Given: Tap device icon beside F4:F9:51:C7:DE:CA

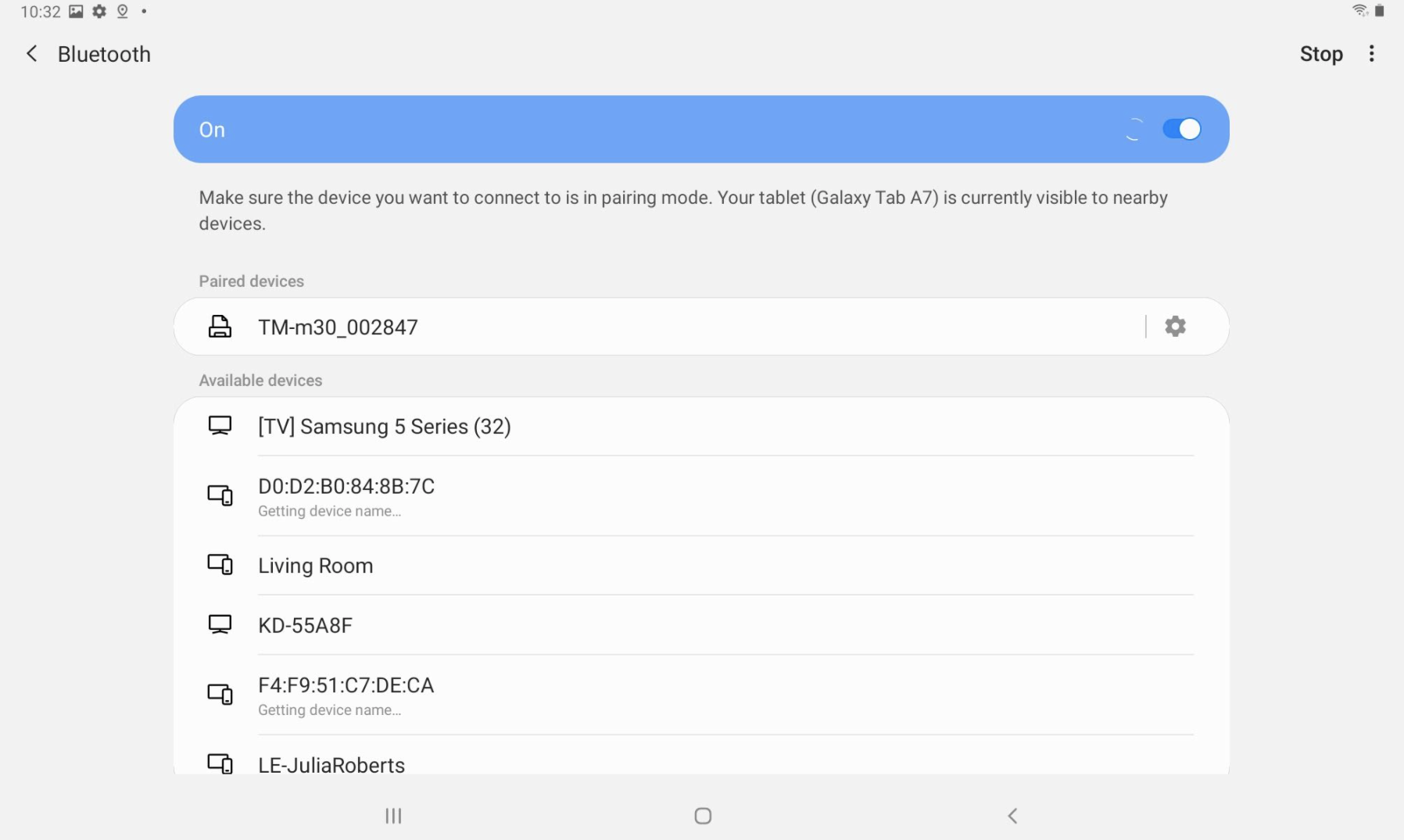Looking at the screenshot, I should tap(220, 694).
